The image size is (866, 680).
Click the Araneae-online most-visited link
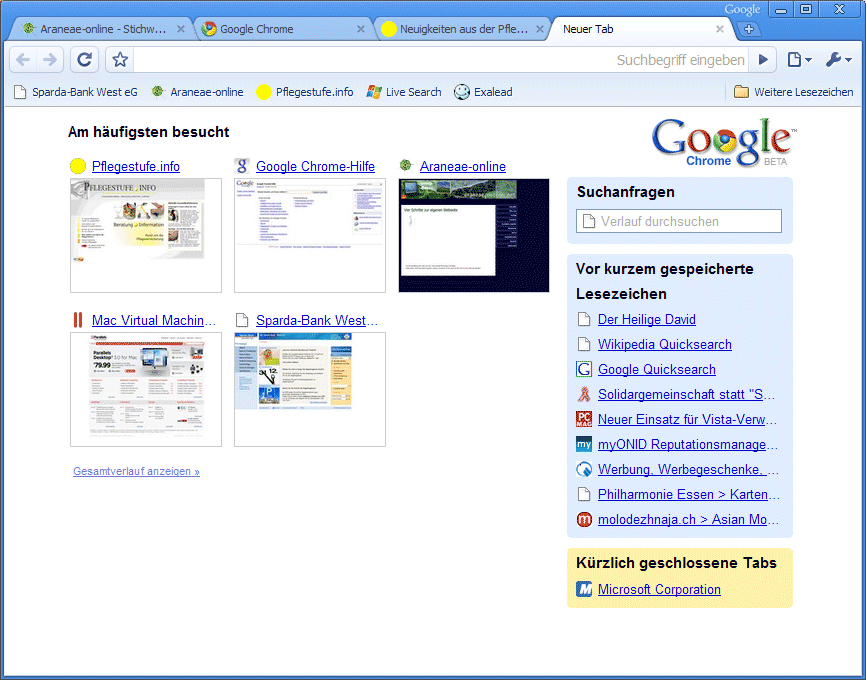463,166
